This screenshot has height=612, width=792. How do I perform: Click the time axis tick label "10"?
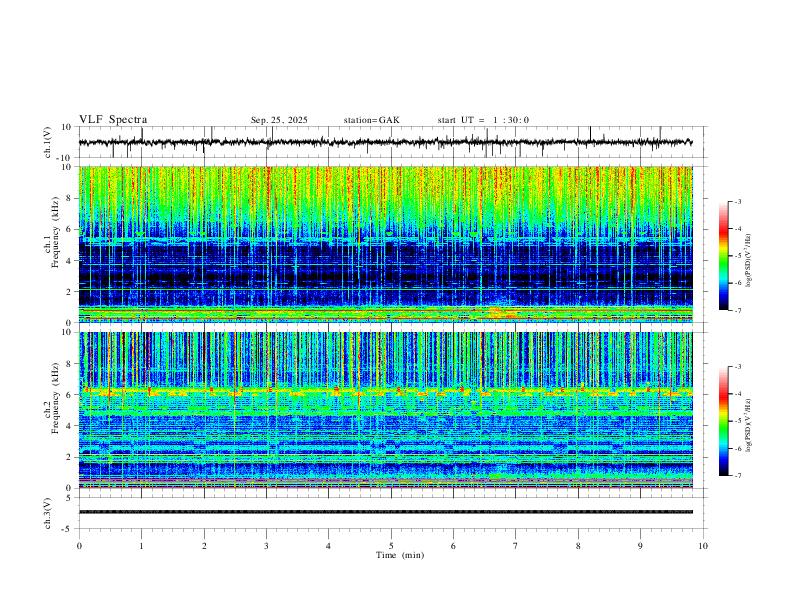coord(703,546)
